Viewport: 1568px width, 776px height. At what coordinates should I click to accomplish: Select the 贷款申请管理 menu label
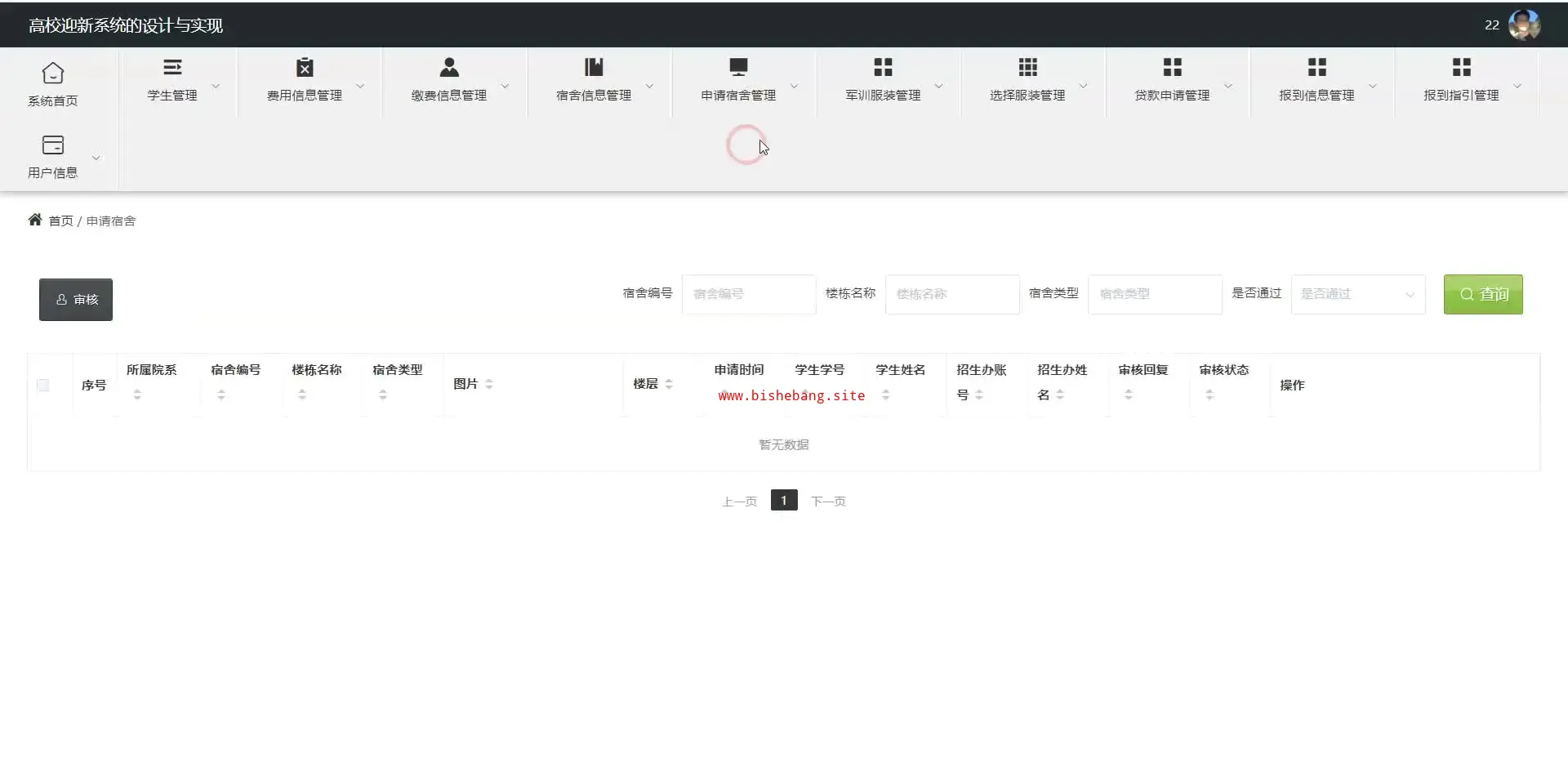tap(1172, 96)
